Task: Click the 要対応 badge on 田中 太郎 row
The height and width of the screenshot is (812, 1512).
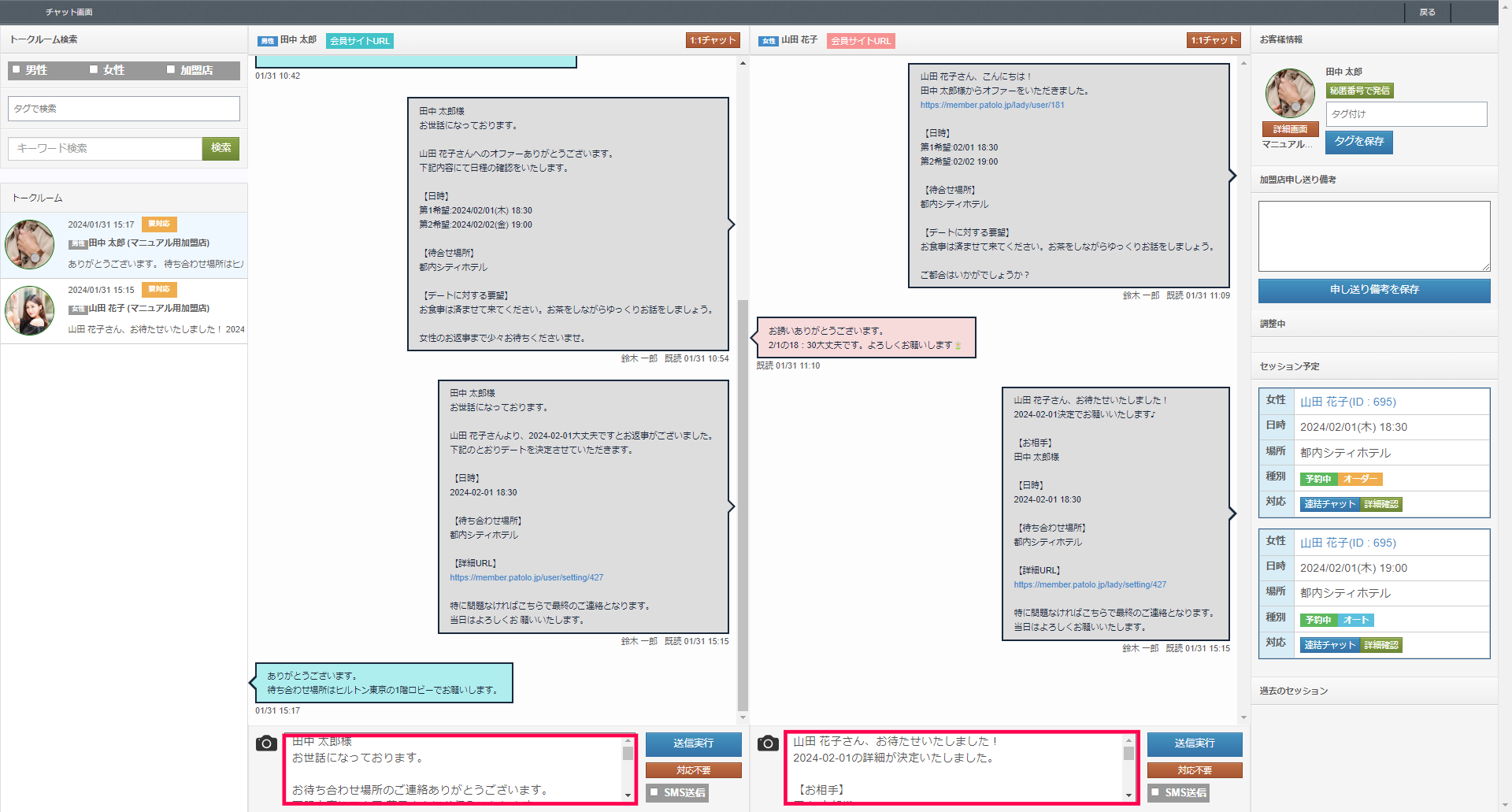Action: [x=159, y=224]
